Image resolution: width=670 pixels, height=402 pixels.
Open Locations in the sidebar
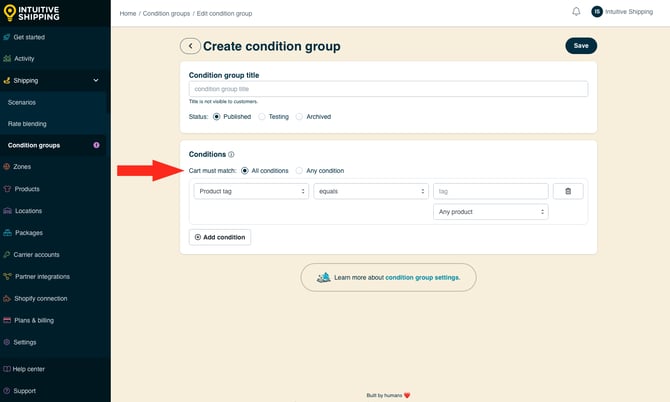pyautogui.click(x=28, y=211)
